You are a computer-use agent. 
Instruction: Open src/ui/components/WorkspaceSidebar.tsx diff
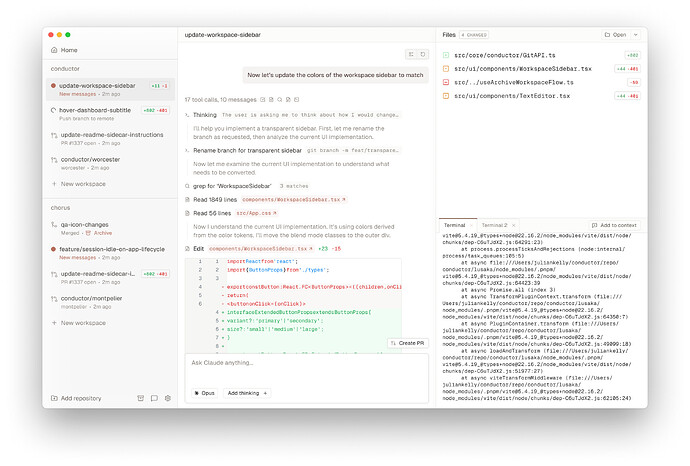coord(523,69)
